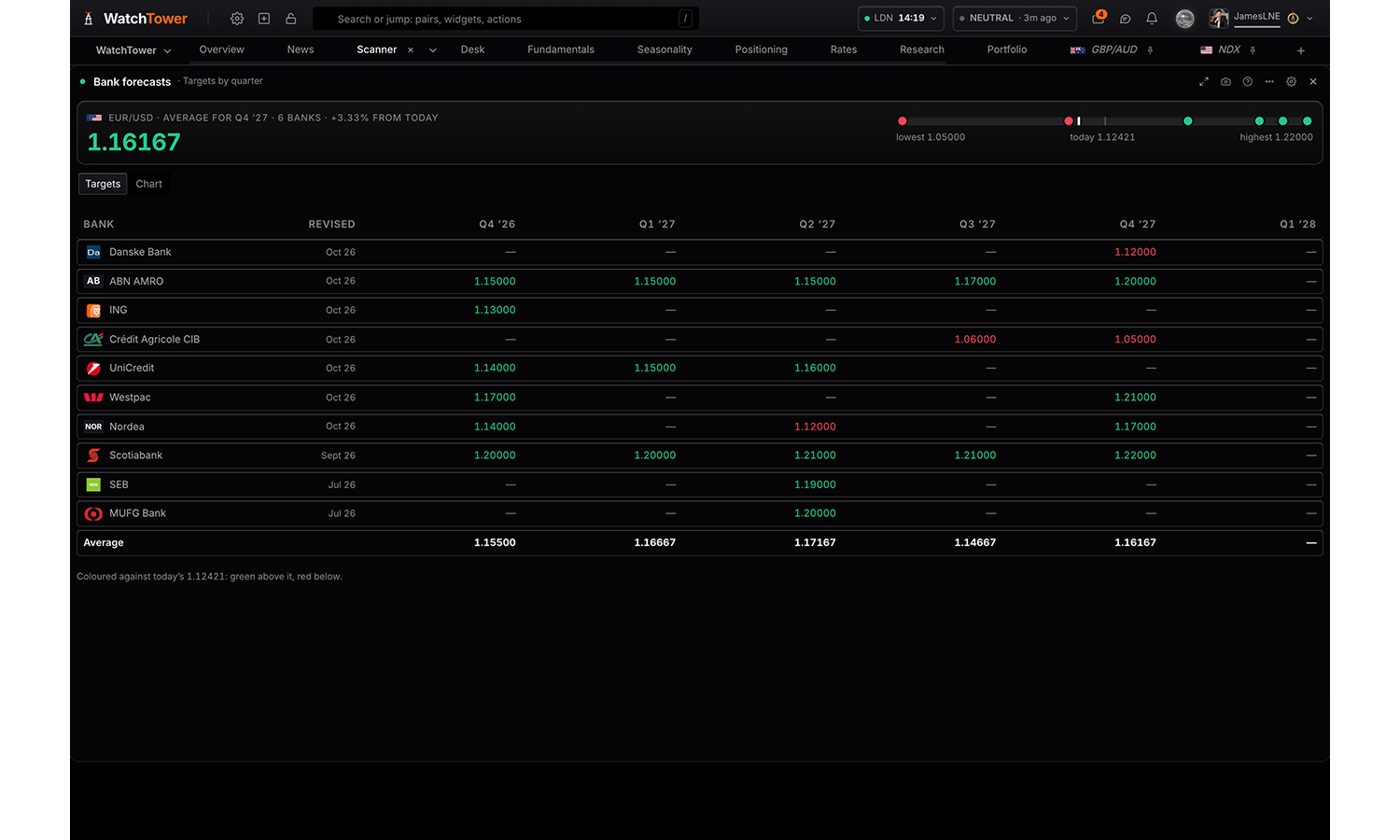Select the Danske Bank row
This screenshot has width=1400, height=840.
click(699, 252)
